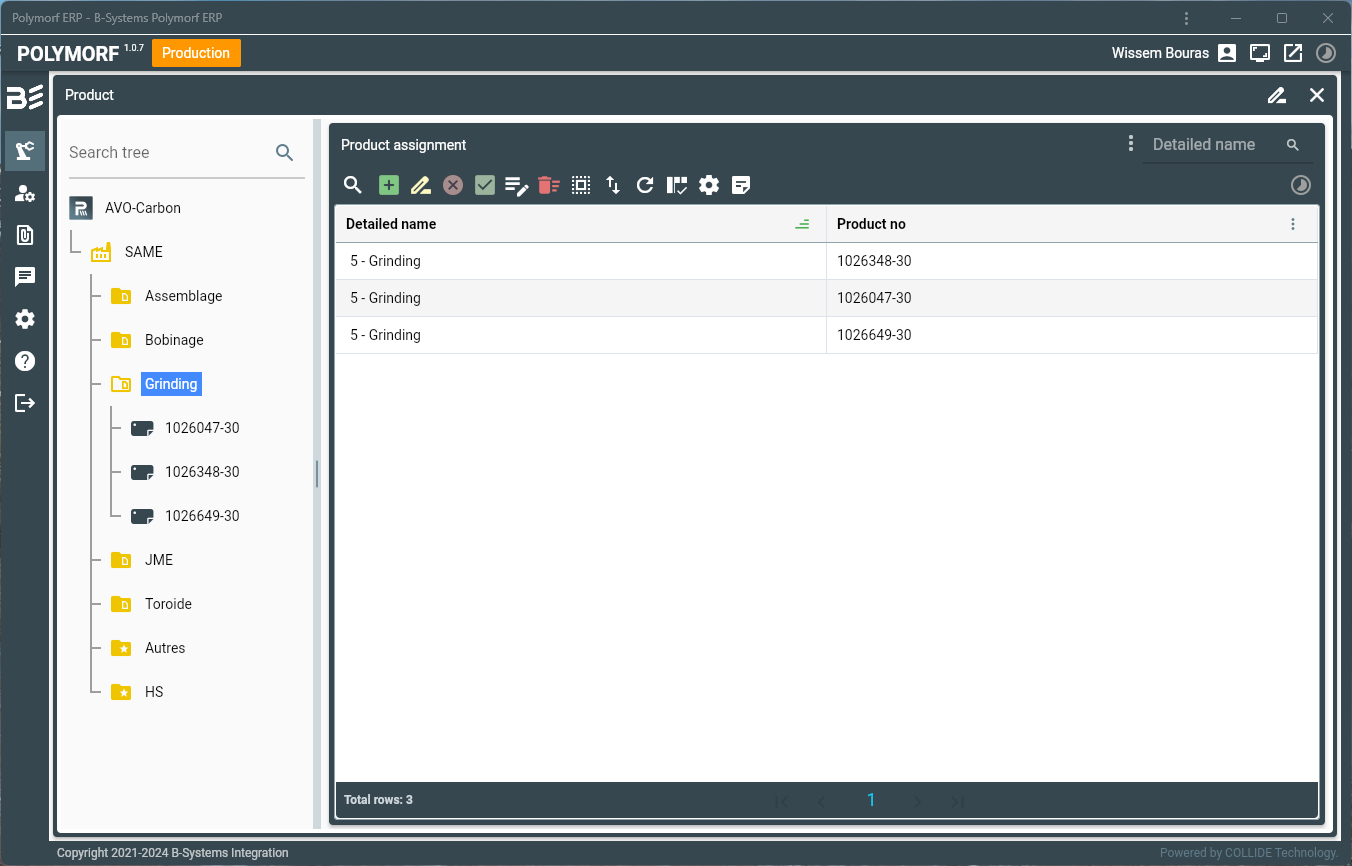Image resolution: width=1352 pixels, height=866 pixels.
Task: Select tree item 1026348-30
Action: tap(202, 472)
